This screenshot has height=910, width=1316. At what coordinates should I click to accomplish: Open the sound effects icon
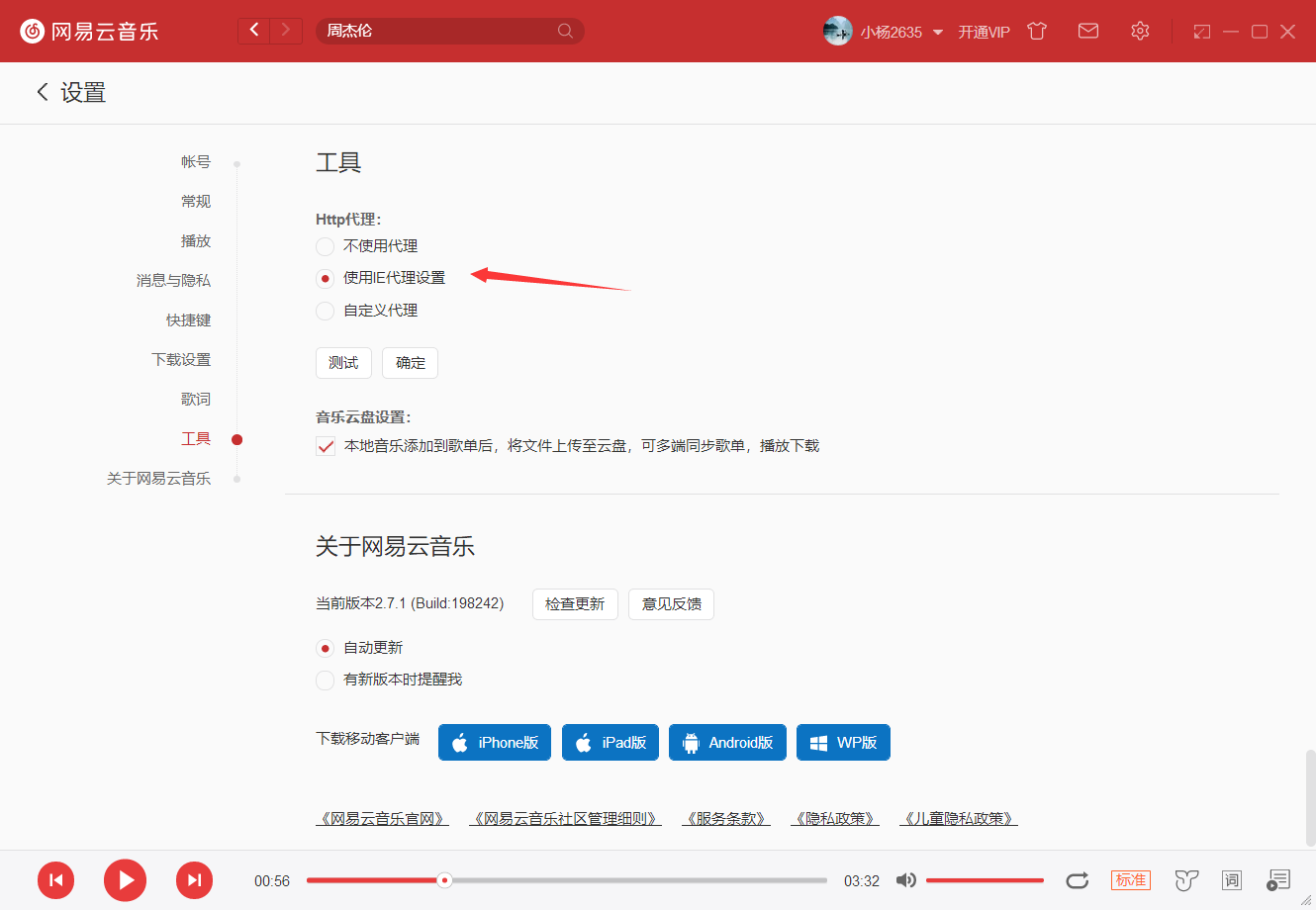(1186, 880)
